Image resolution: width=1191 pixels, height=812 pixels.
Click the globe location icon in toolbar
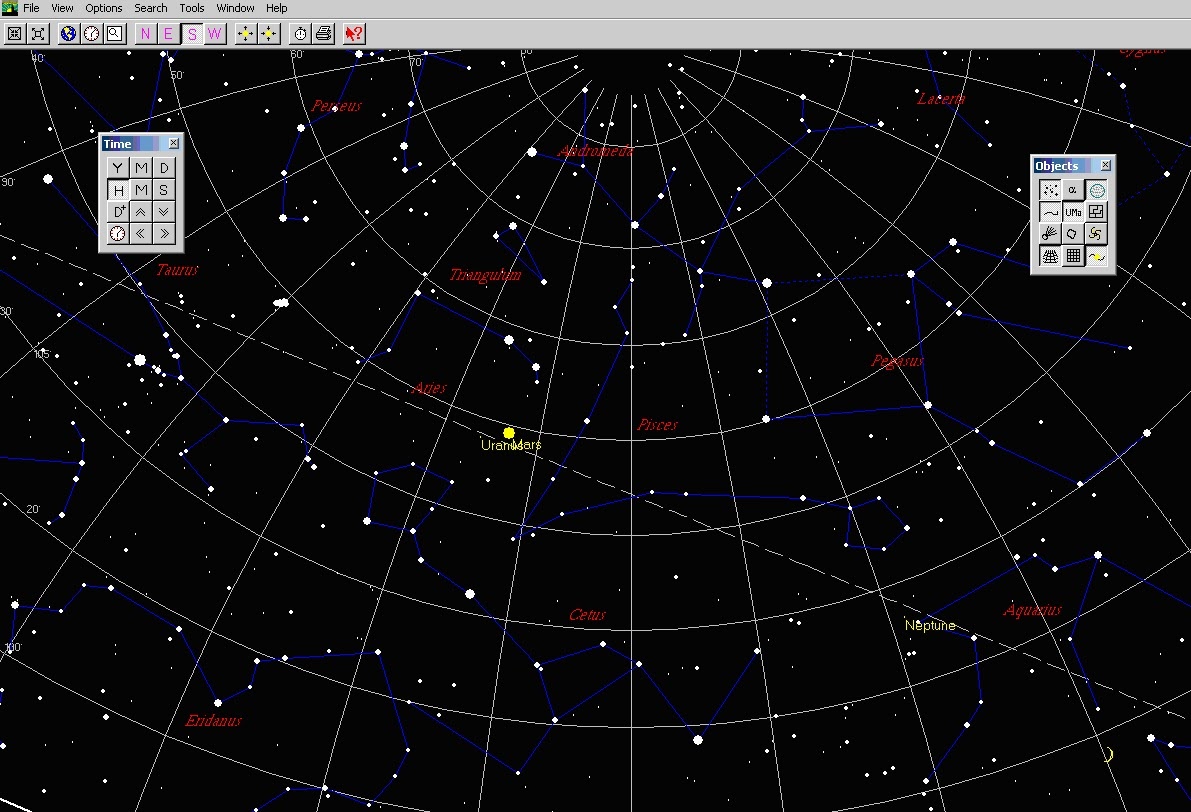tap(68, 33)
